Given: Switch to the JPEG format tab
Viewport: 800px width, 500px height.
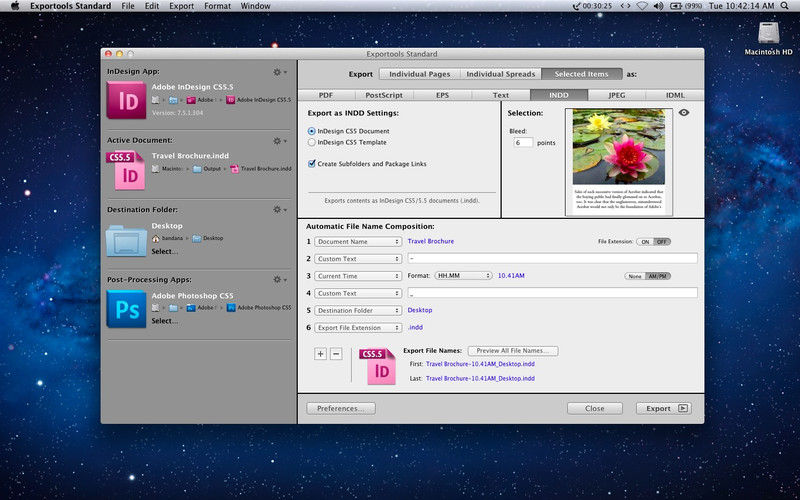Looking at the screenshot, I should (616, 95).
